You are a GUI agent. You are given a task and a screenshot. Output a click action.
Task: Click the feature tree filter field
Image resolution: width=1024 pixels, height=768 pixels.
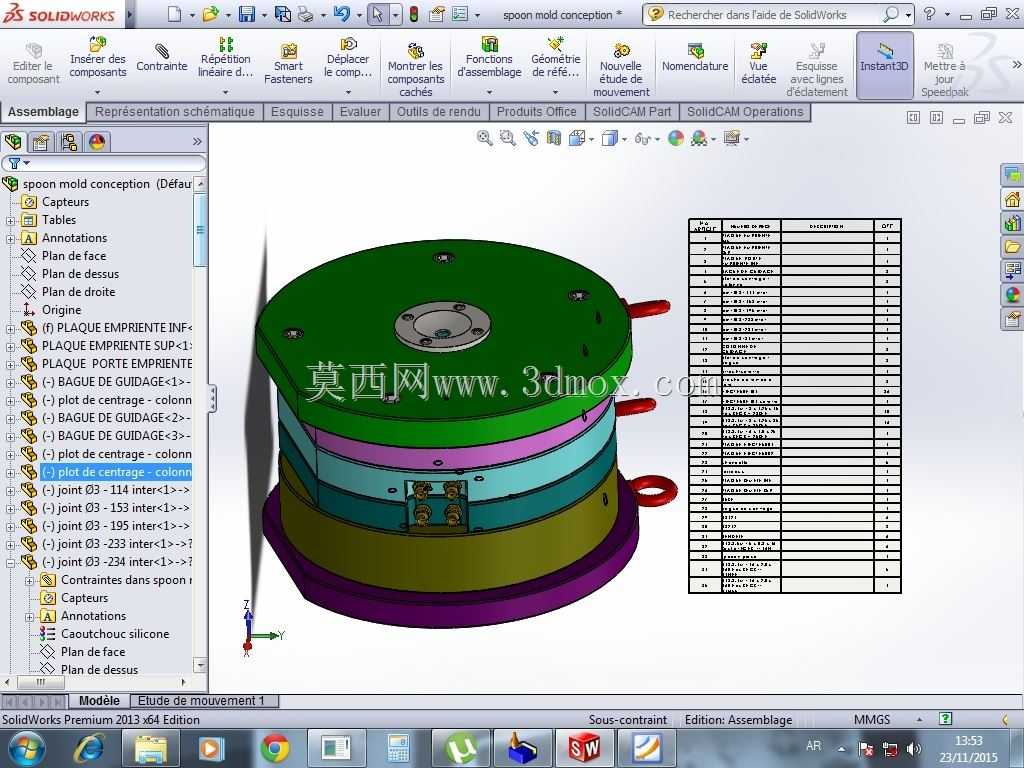pyautogui.click(x=104, y=163)
